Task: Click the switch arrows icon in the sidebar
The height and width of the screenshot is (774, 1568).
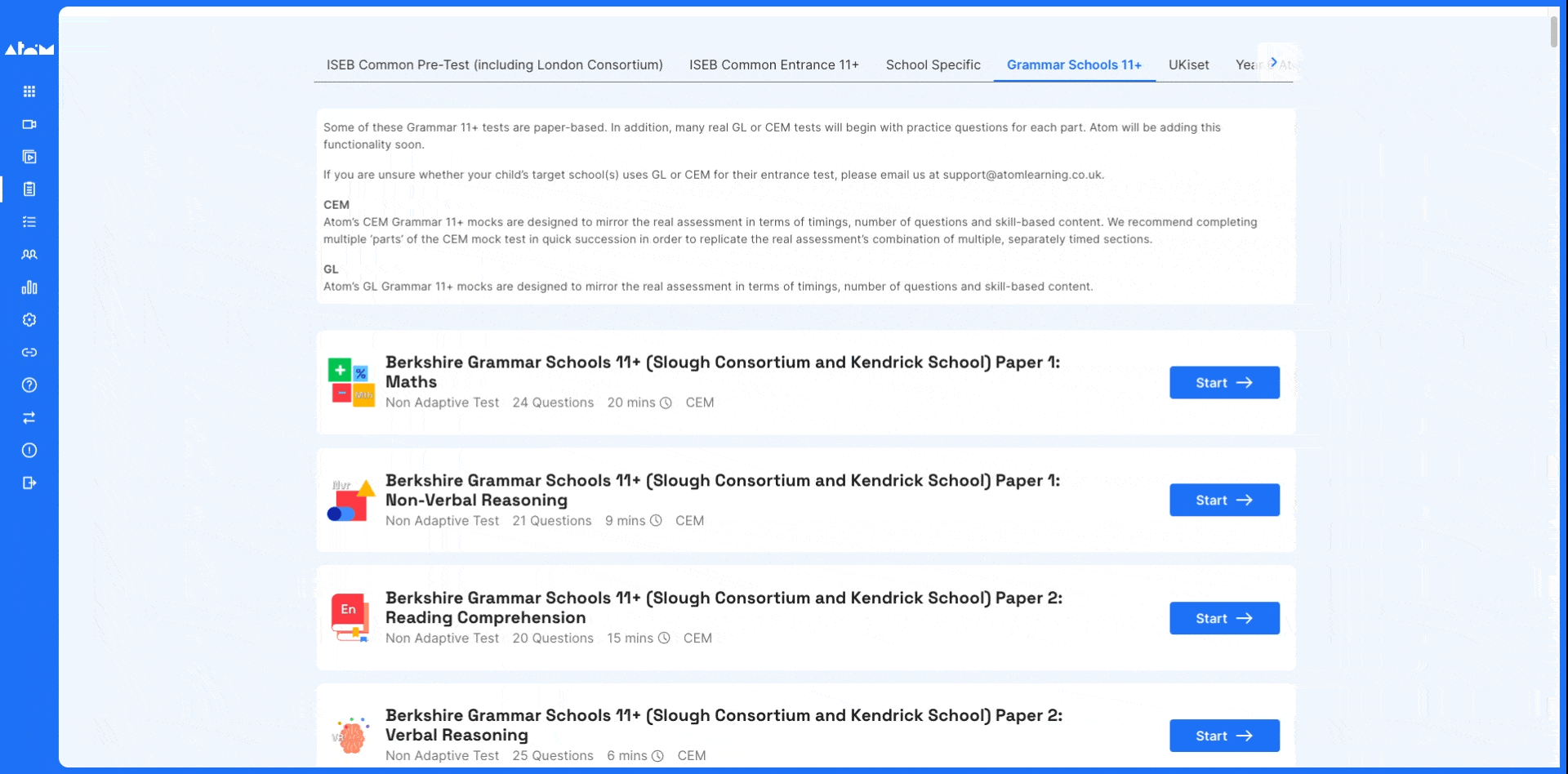Action: (x=29, y=418)
